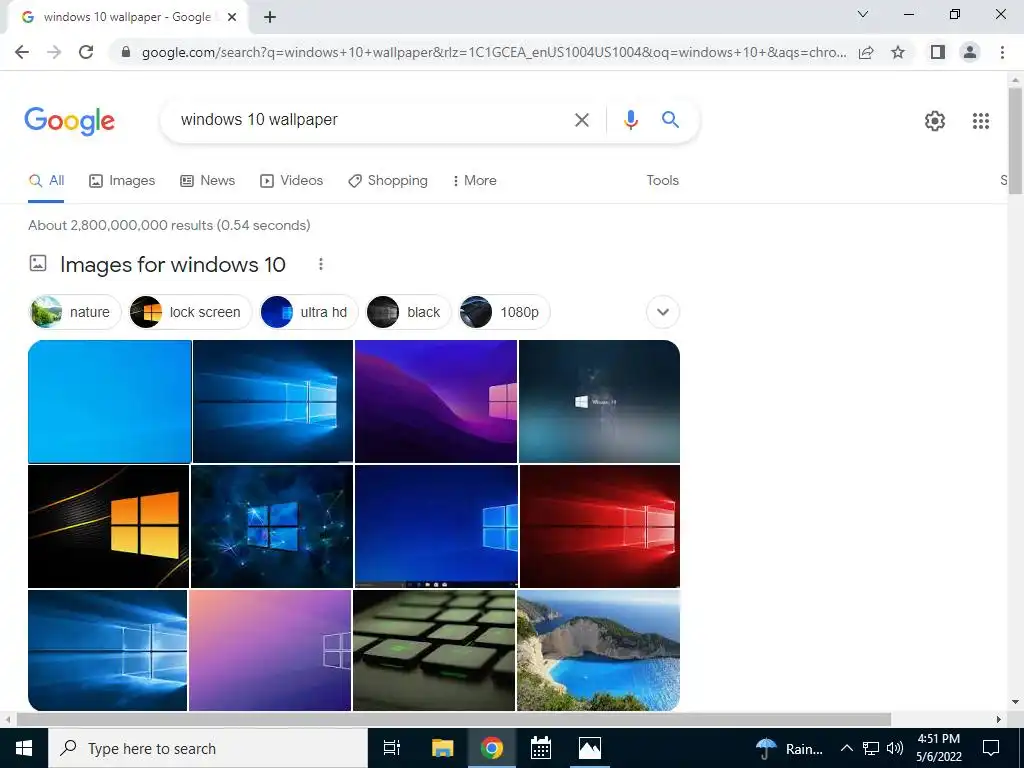Expand more image filter chips
The width and height of the screenshot is (1024, 768).
coord(663,312)
